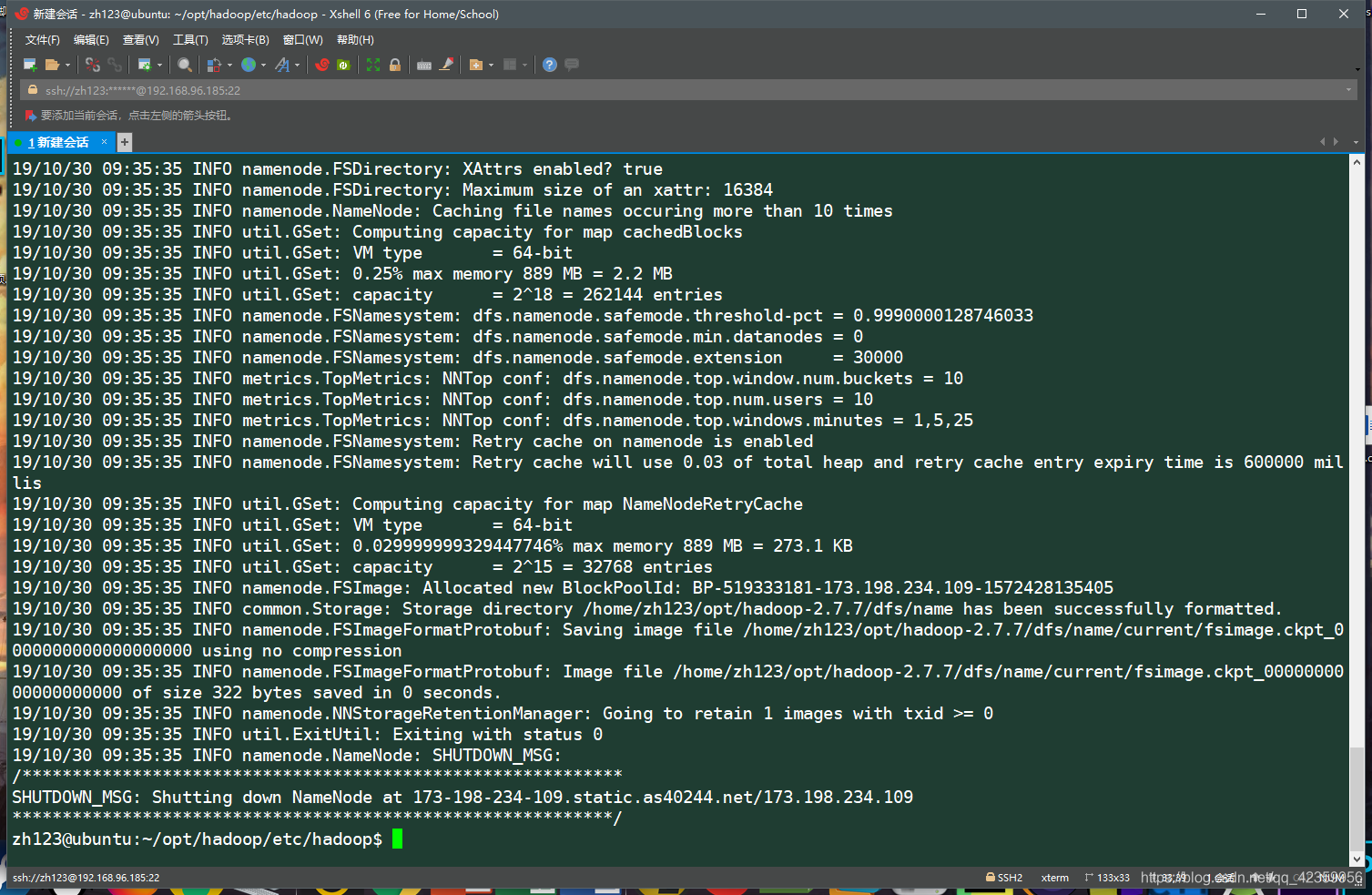Image resolution: width=1372 pixels, height=895 pixels.
Task: Click the Open Session folder icon
Action: pyautogui.click(x=52, y=65)
